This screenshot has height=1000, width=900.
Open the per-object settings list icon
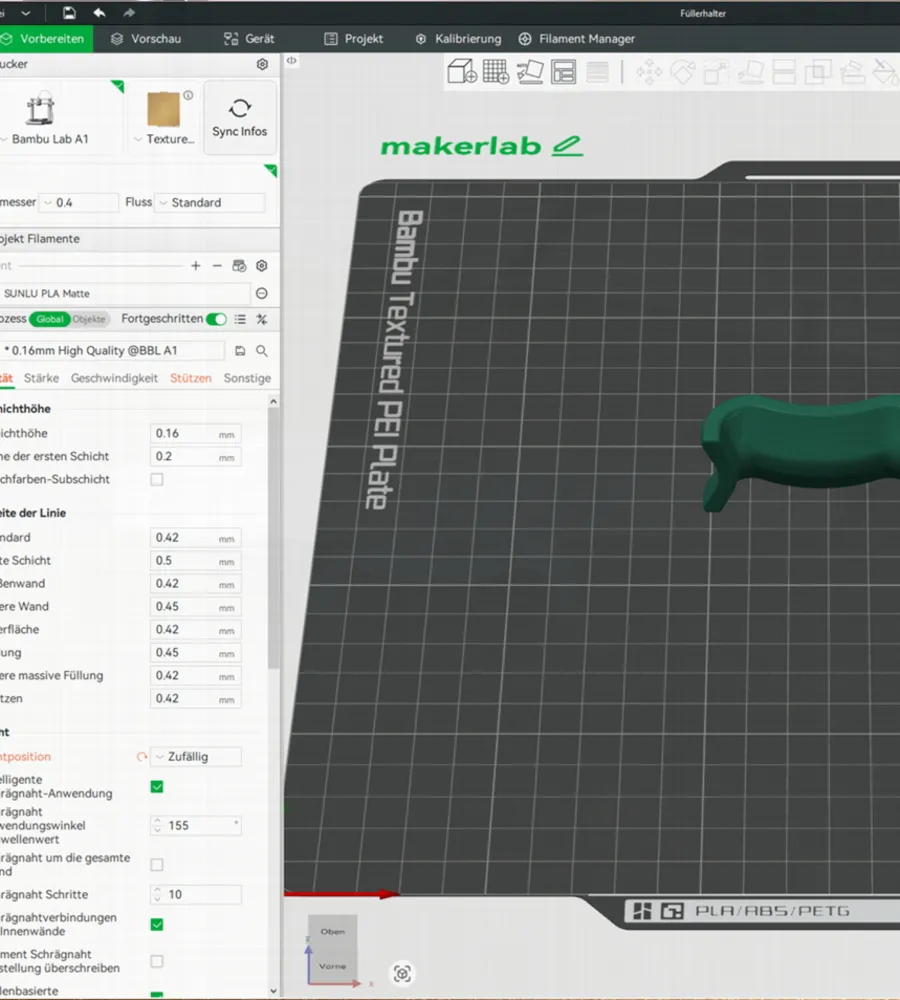pos(240,319)
